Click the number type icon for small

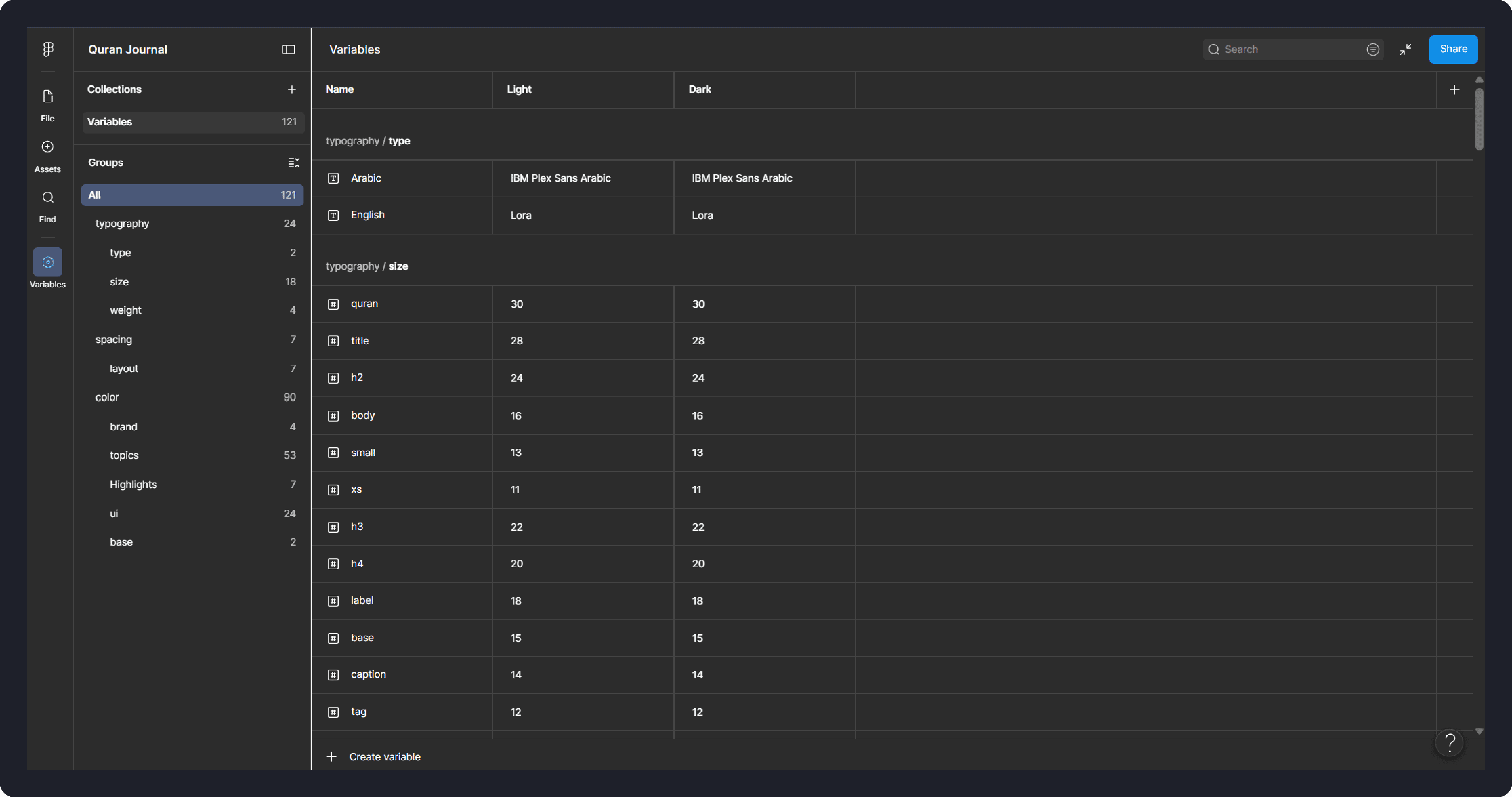(x=333, y=453)
